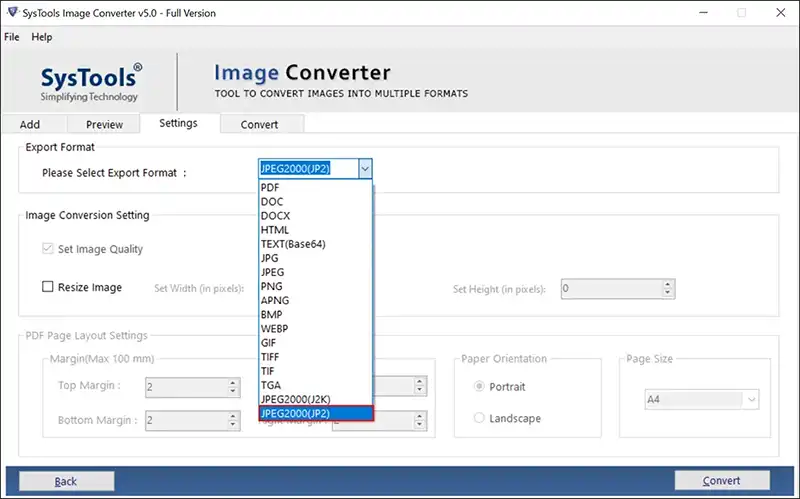Choose GIF from the export format list
800x499 pixels.
coord(315,343)
